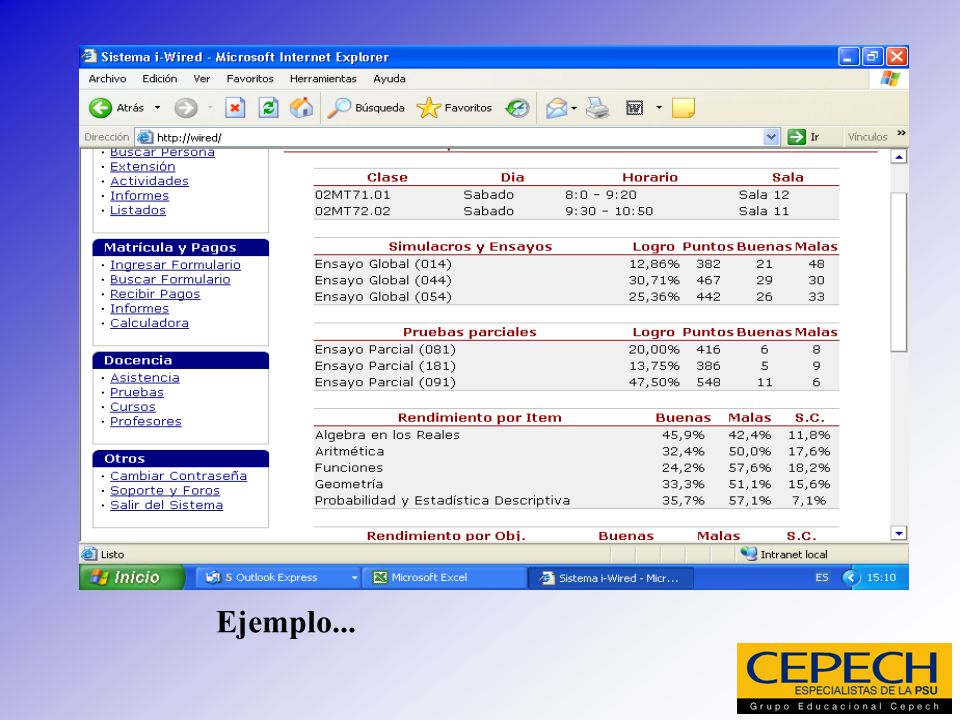The image size is (960, 720).
Task: Click the address field showing http://wired/
Action: click(x=450, y=137)
